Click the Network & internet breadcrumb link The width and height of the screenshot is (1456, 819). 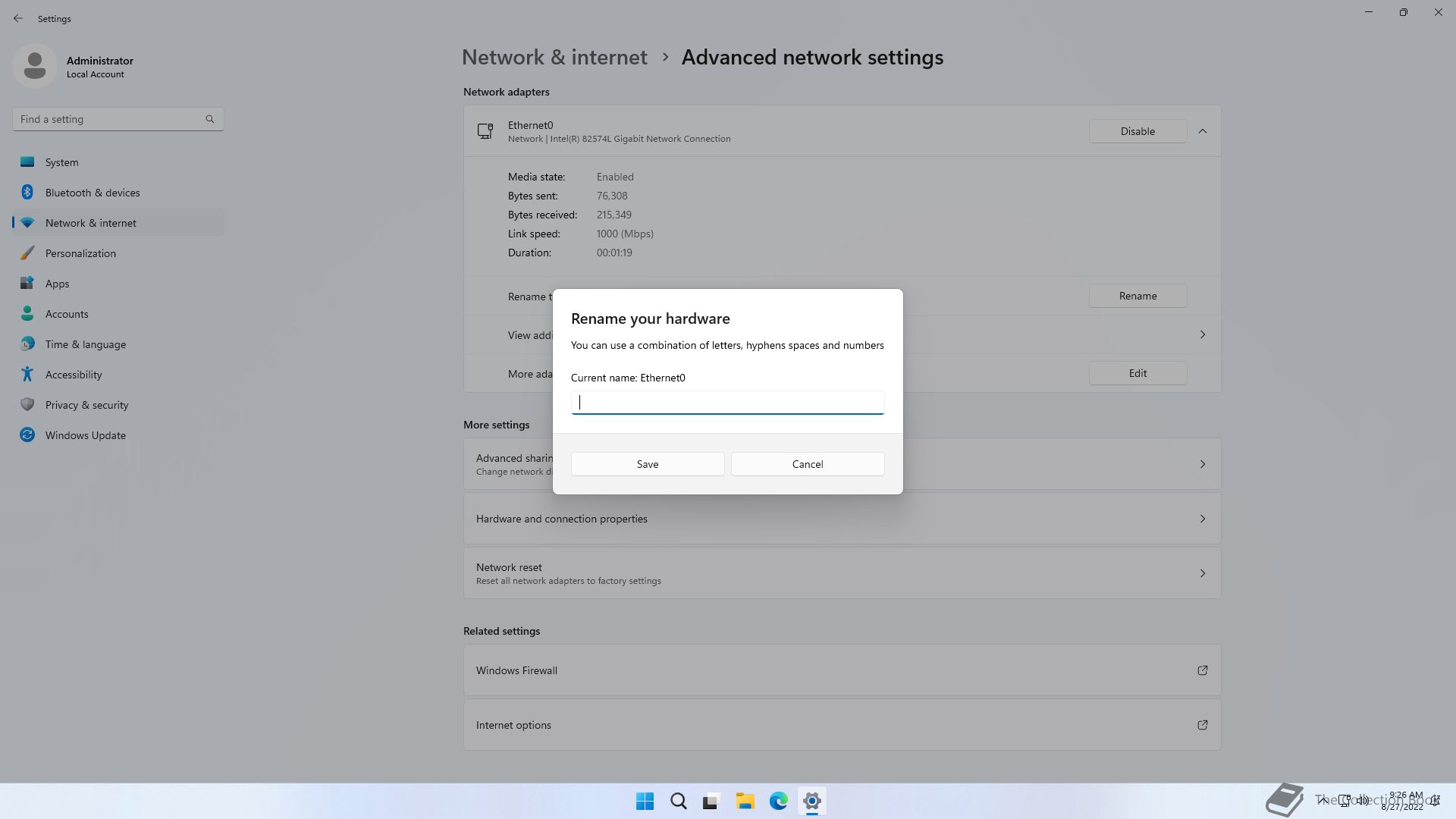(x=554, y=58)
